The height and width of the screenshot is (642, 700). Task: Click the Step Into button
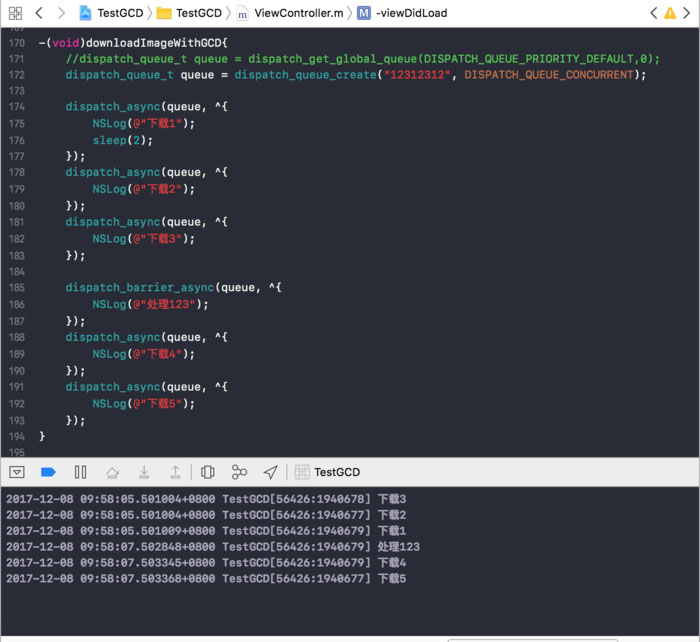pyautogui.click(x=144, y=472)
